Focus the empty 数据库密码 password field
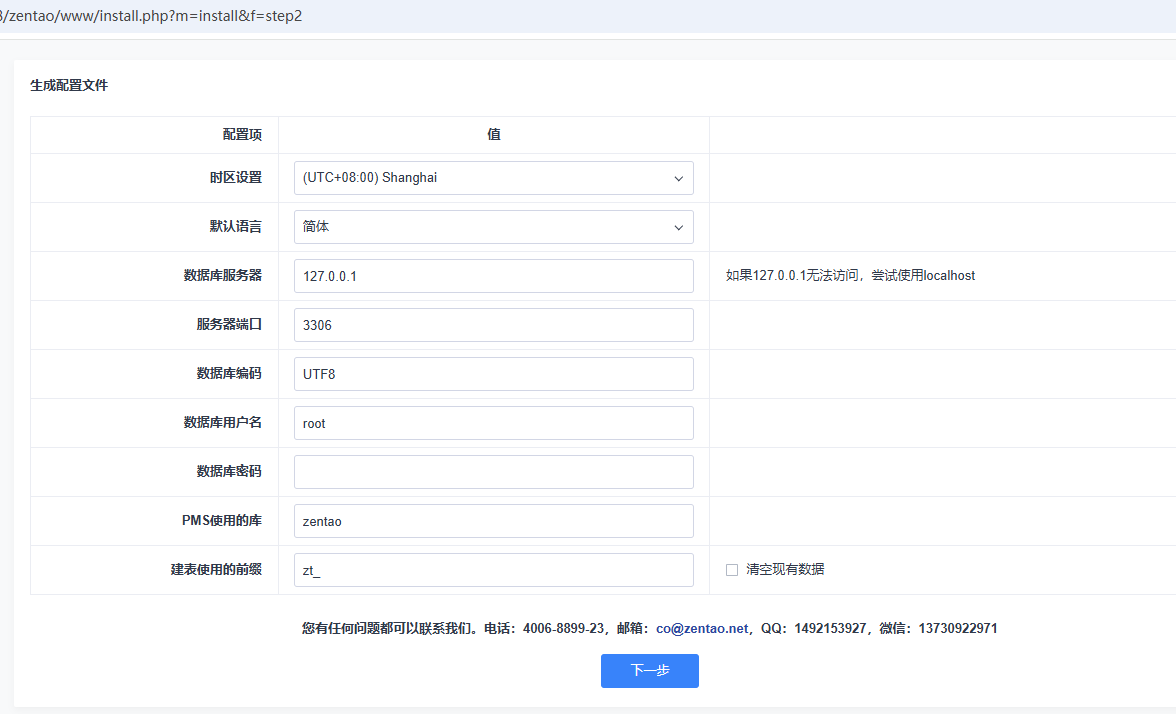The width and height of the screenshot is (1176, 714). pyautogui.click(x=493, y=471)
